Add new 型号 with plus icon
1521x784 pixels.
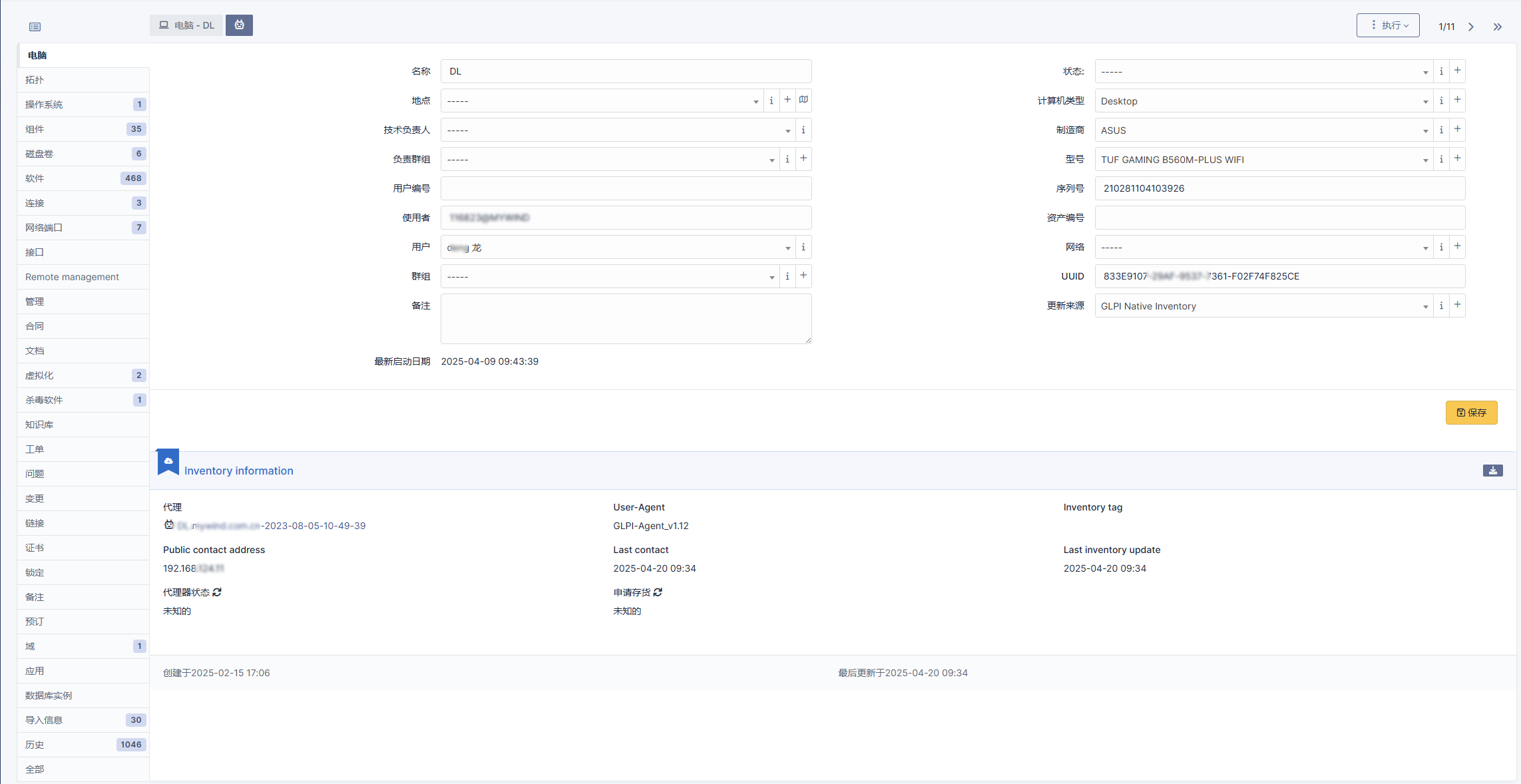[1458, 158]
